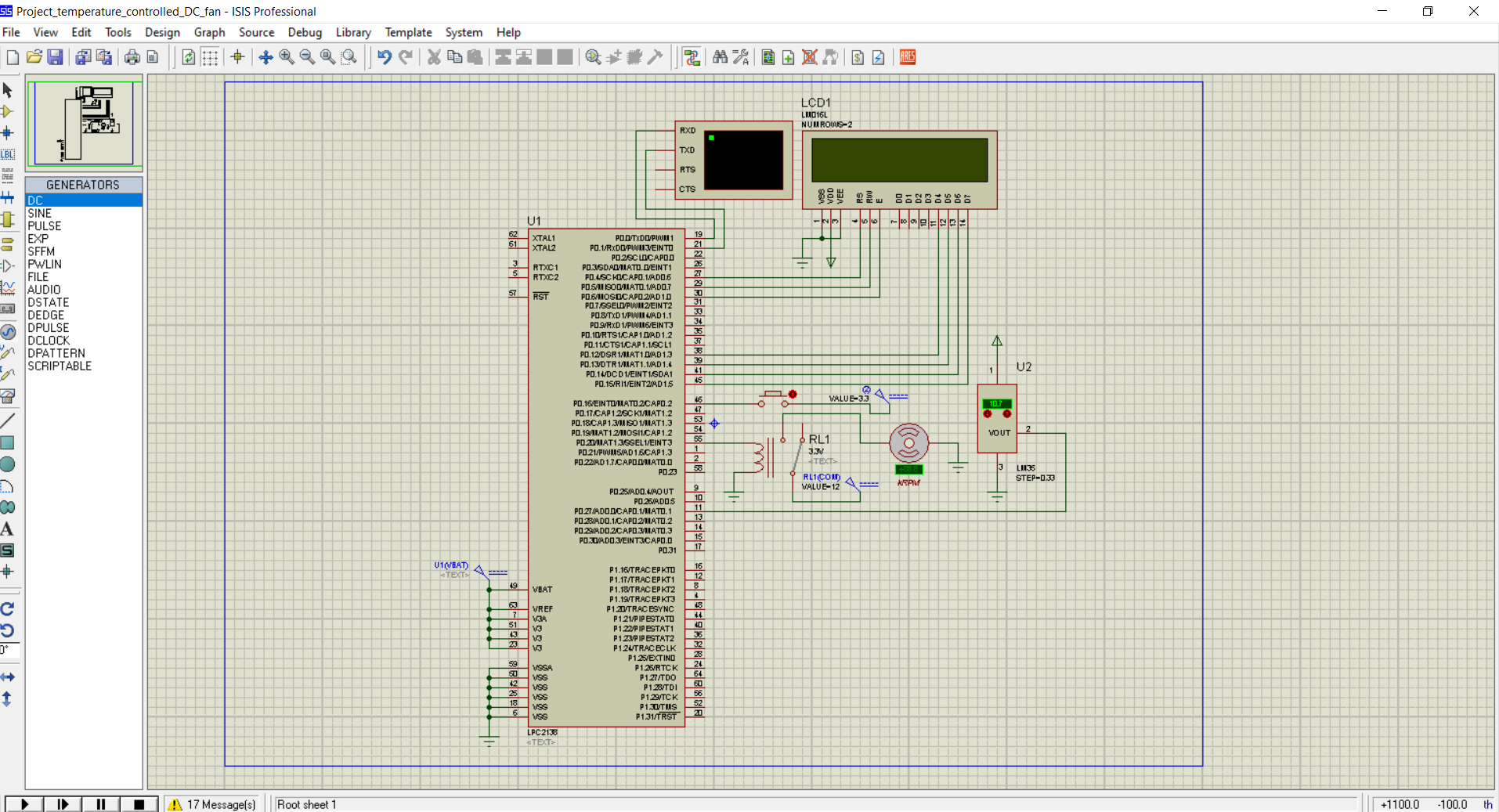Select the 2D Line drawing tool
Viewport: 1499px width, 812px height.
tap(8, 421)
